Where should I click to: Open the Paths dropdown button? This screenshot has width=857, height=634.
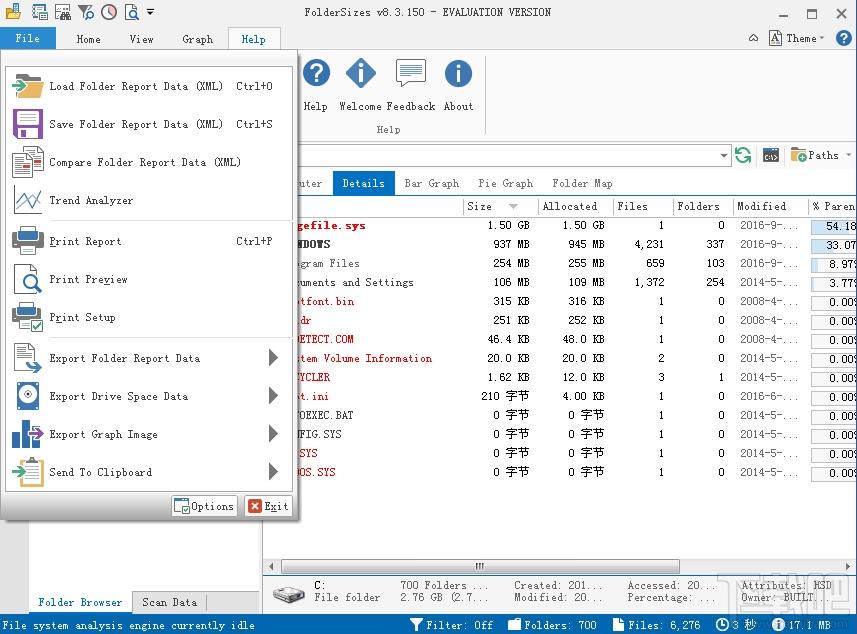tap(820, 156)
